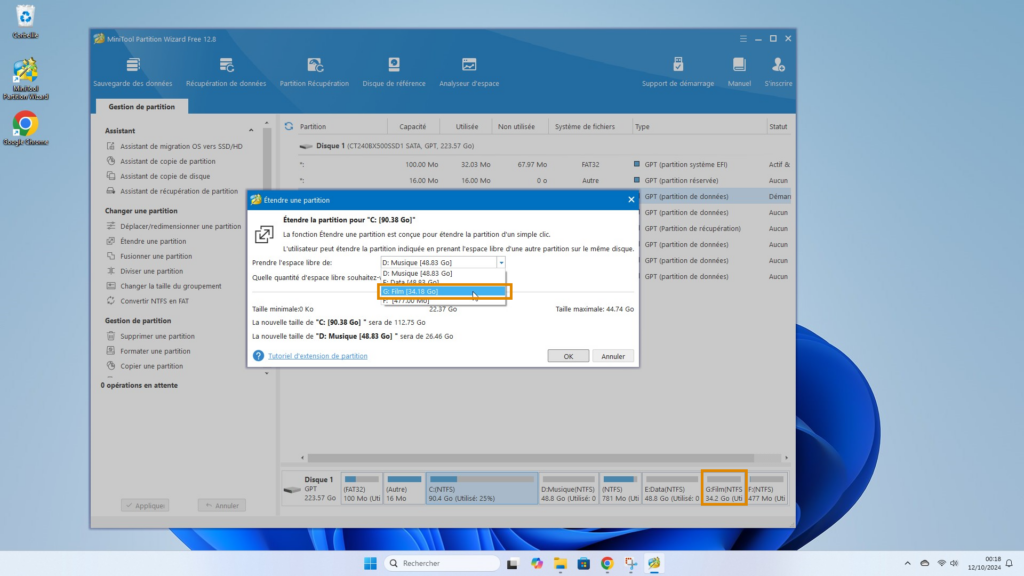Open the Windows Start menu
The width and height of the screenshot is (1024, 576).
pyautogui.click(x=370, y=563)
